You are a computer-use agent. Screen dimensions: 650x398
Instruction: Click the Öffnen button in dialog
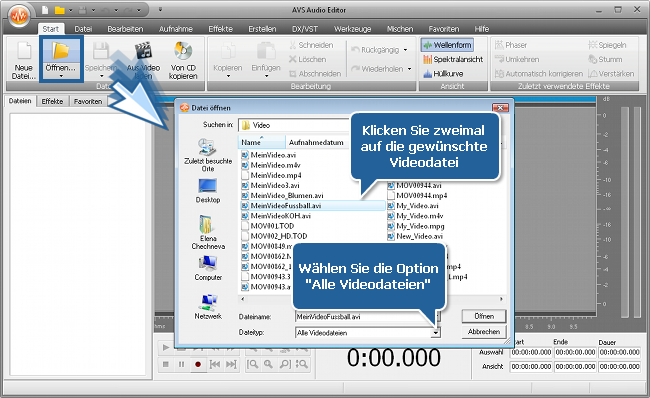484,316
